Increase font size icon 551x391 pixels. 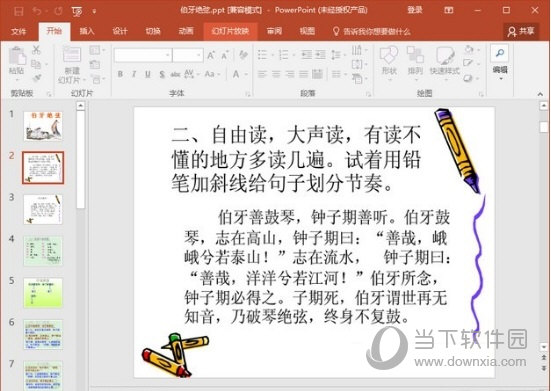point(211,55)
